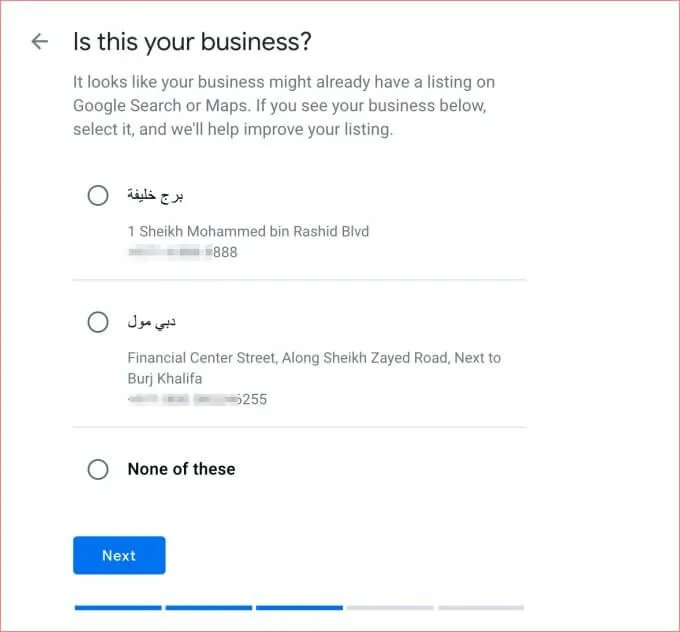
Task: Click the phone number ending in 888
Action: coord(183,252)
